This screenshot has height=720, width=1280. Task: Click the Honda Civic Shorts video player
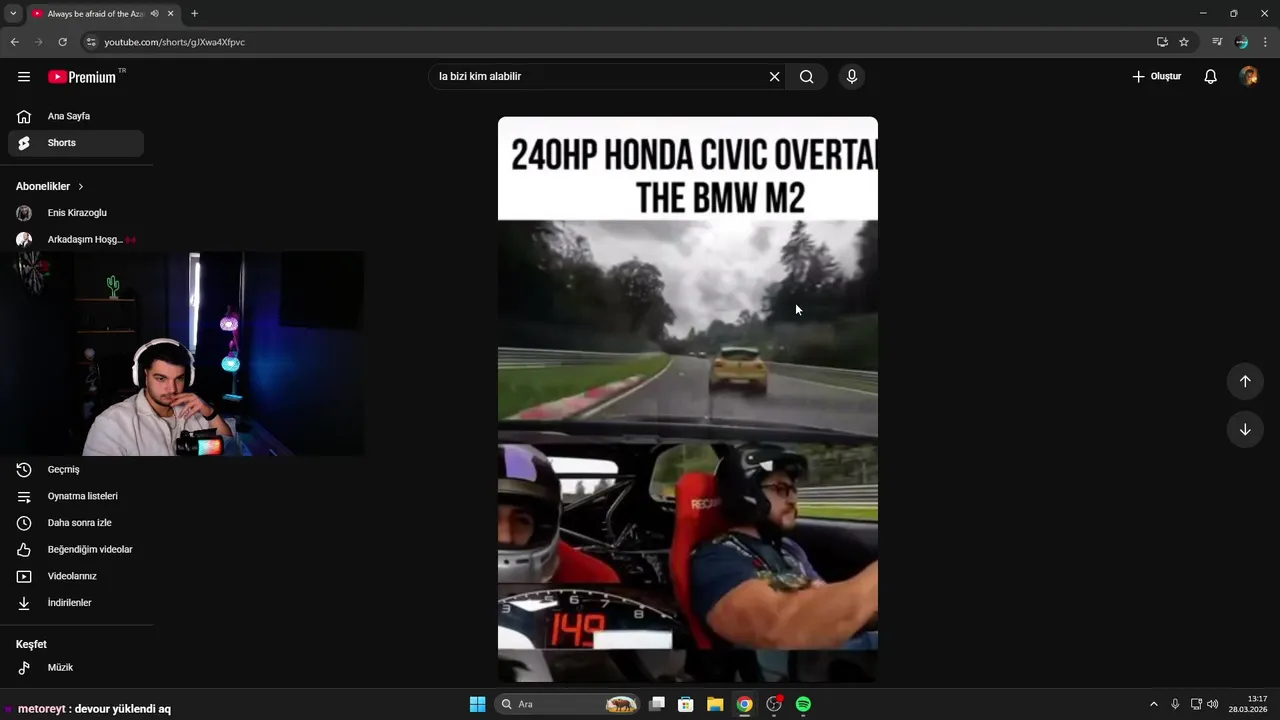(x=688, y=400)
